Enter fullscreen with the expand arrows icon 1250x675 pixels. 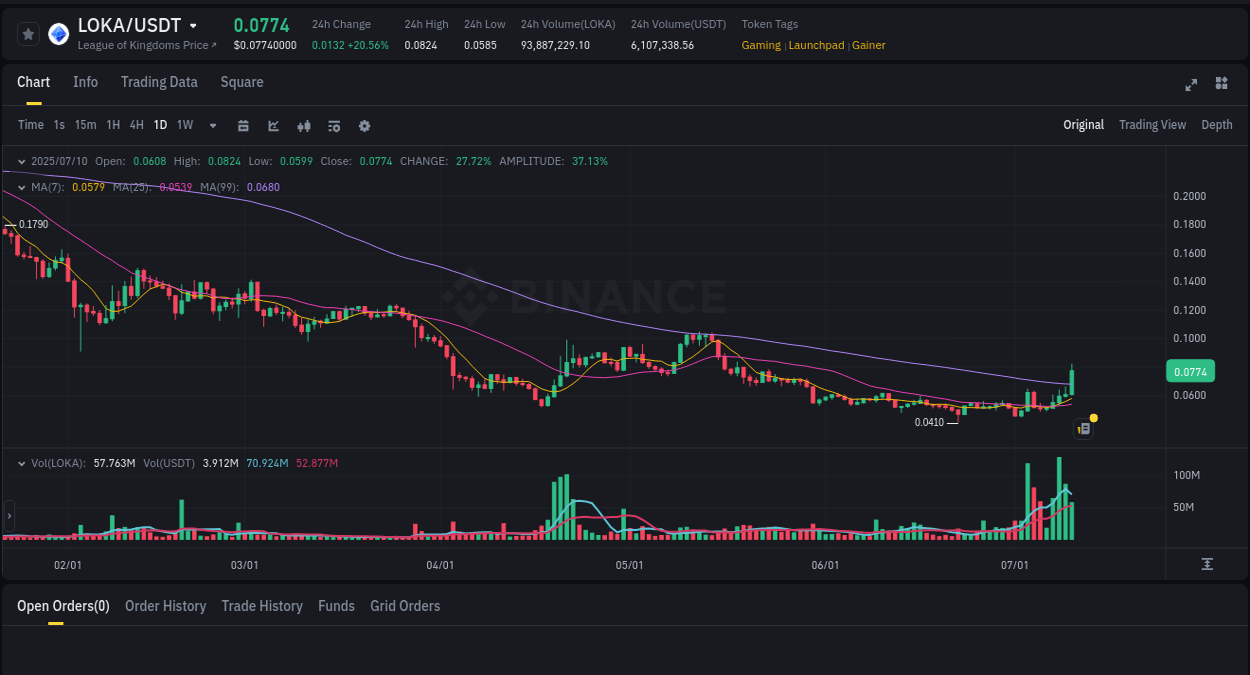(1190, 85)
